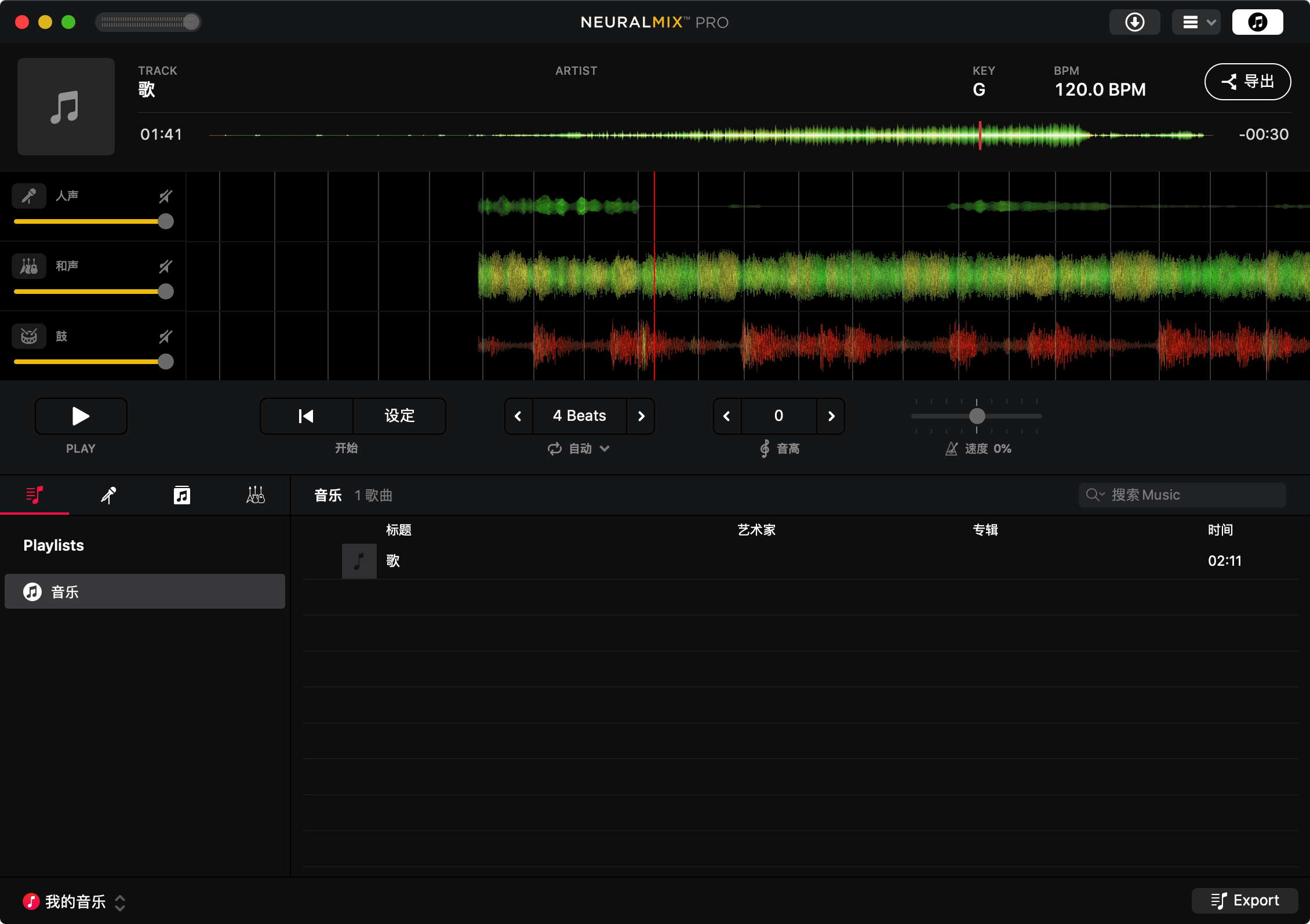Open search options magnifier dropdown
The height and width of the screenshot is (924, 1310).
coord(1095,495)
